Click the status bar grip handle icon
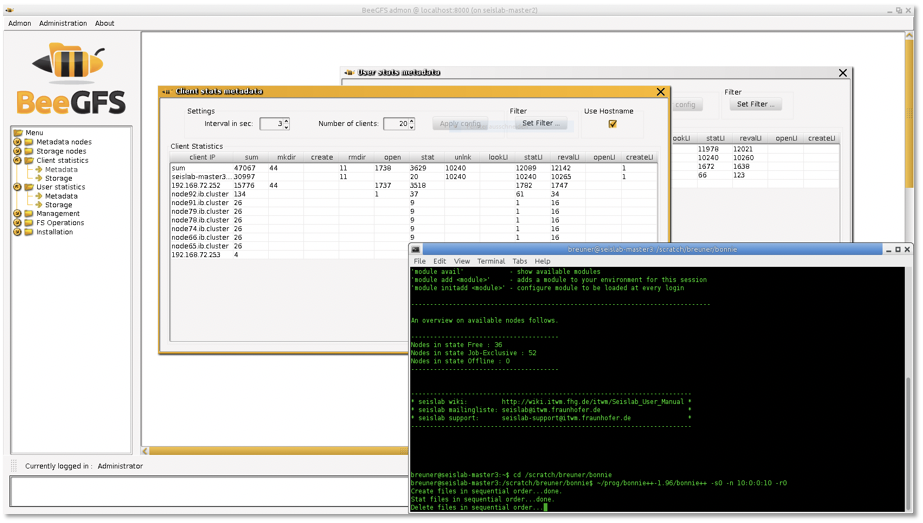Viewport: 923px width, 523px height. 14,466
